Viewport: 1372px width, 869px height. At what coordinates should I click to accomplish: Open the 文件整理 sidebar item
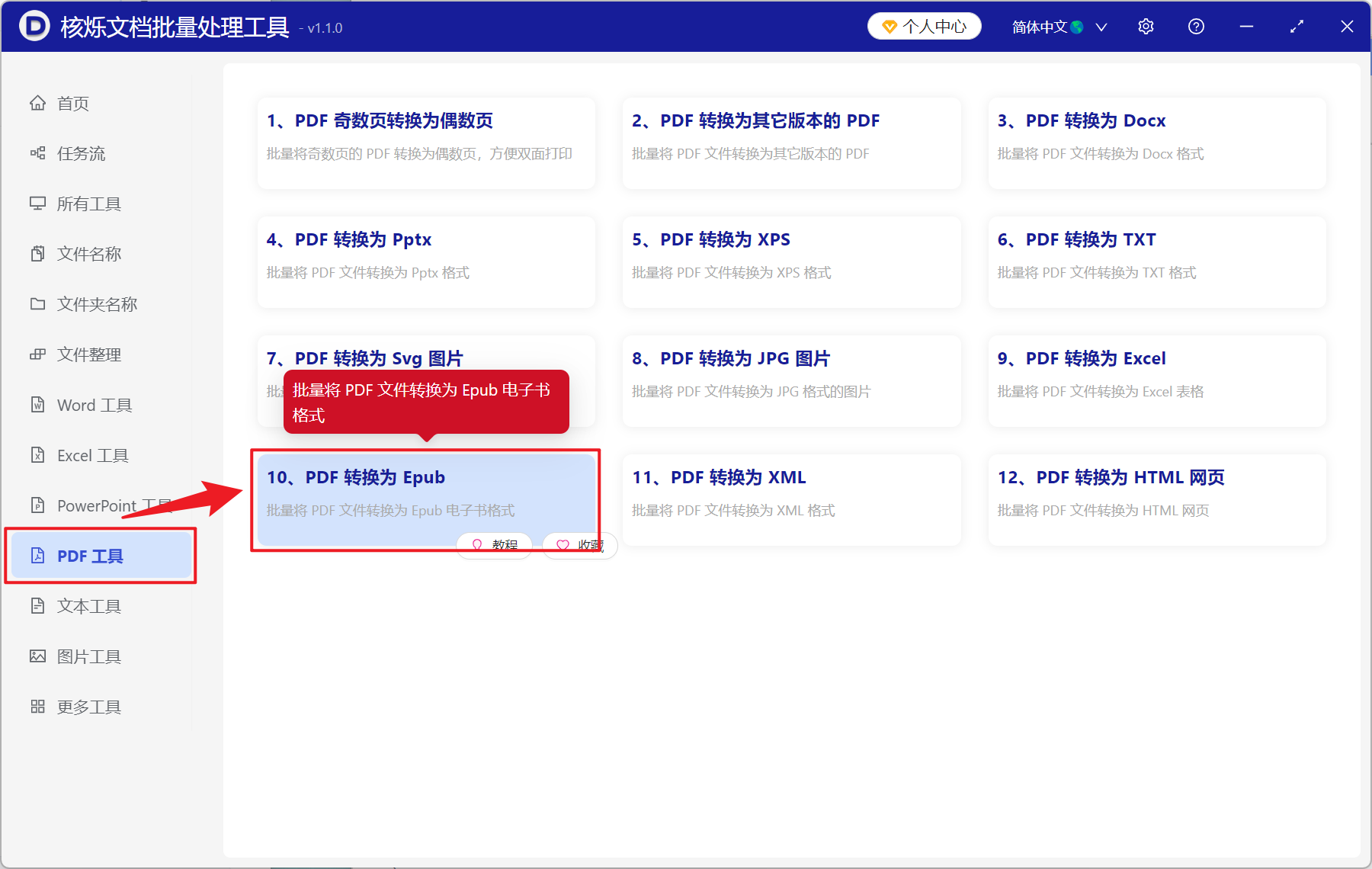point(100,354)
